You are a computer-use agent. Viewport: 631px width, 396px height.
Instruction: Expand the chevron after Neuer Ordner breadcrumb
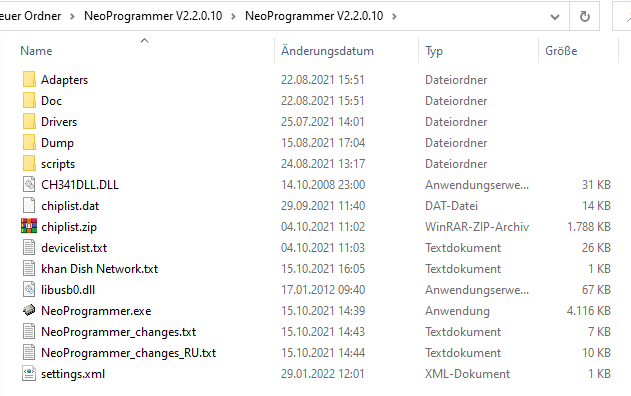coord(72,16)
